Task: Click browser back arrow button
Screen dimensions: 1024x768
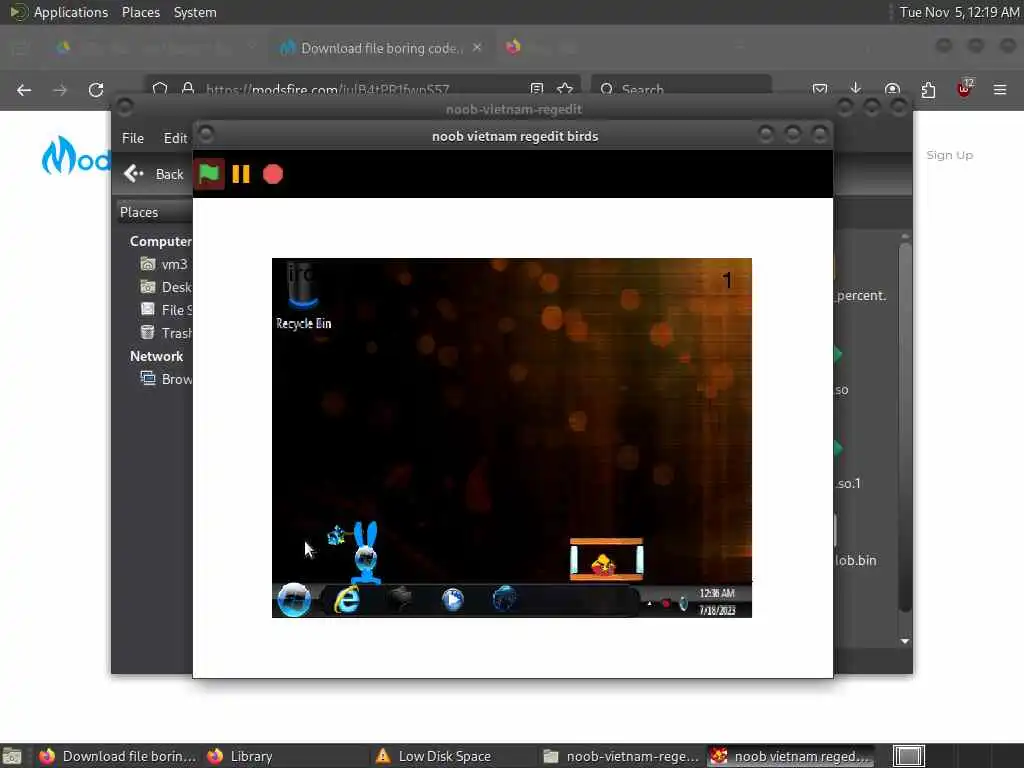Action: 24,89
